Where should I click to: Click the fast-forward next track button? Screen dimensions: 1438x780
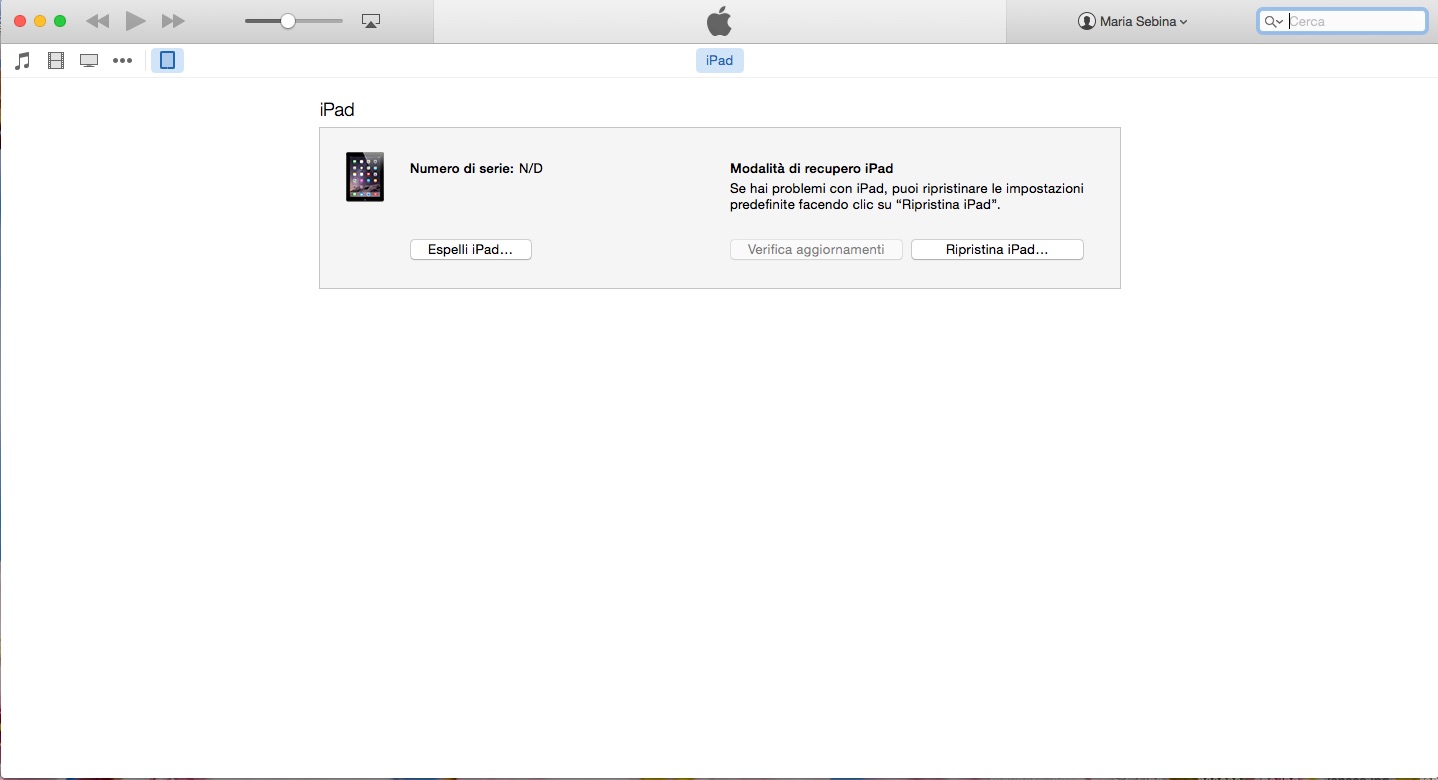coord(173,21)
